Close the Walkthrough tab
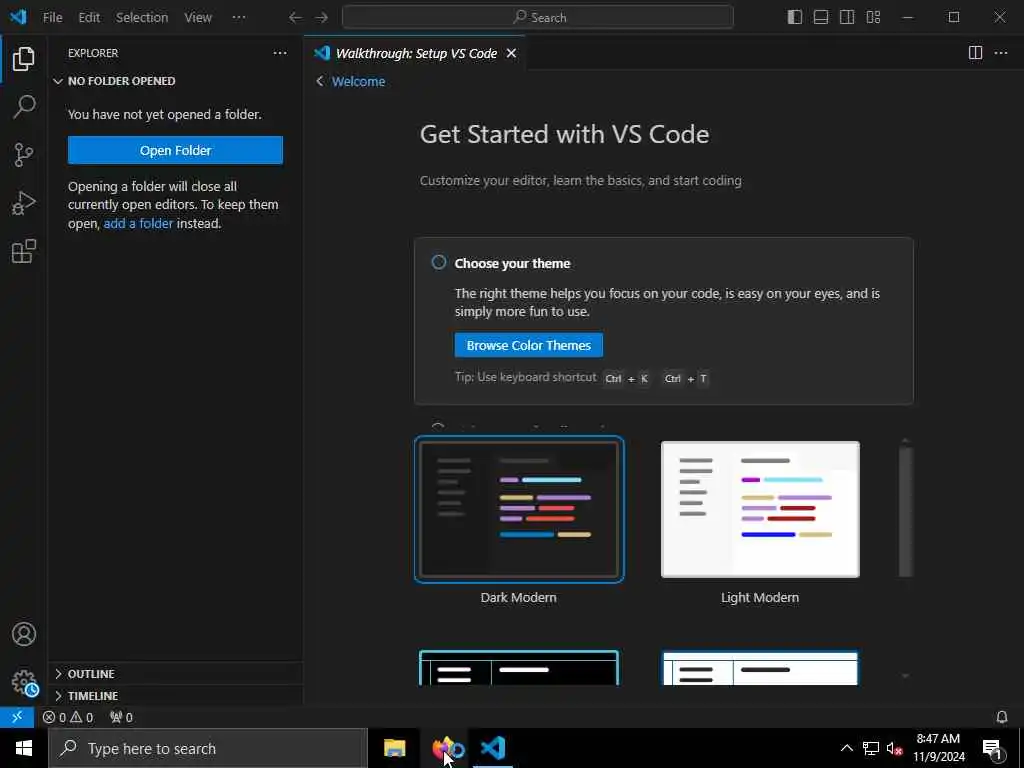Screen dimensions: 1024x768 [x=511, y=53]
